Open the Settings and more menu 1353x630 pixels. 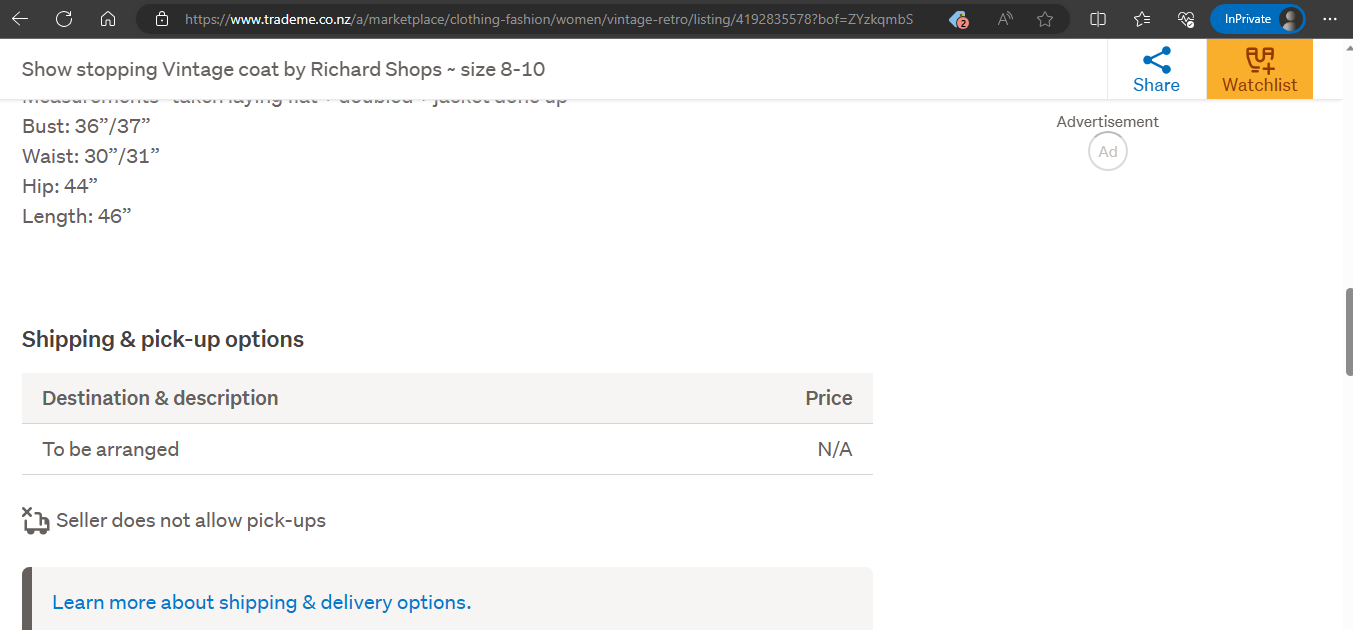coord(1330,18)
